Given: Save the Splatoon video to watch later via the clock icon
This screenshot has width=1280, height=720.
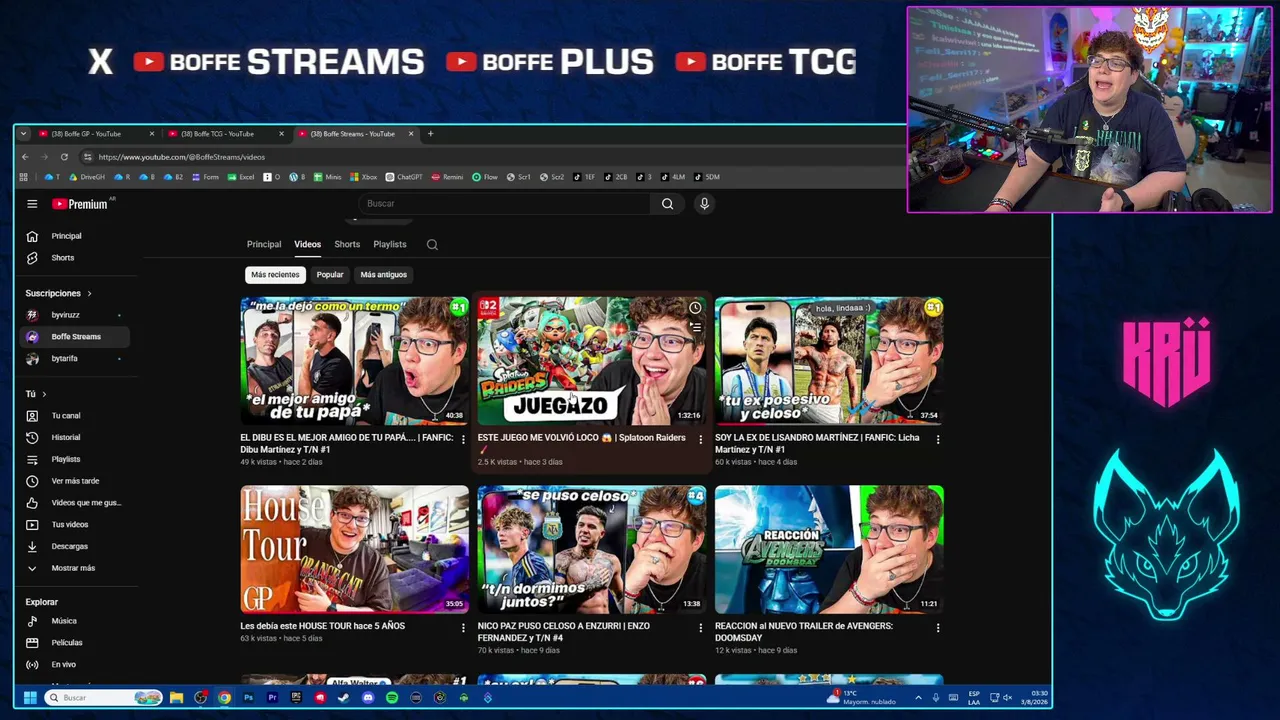Looking at the screenshot, I should click(695, 308).
